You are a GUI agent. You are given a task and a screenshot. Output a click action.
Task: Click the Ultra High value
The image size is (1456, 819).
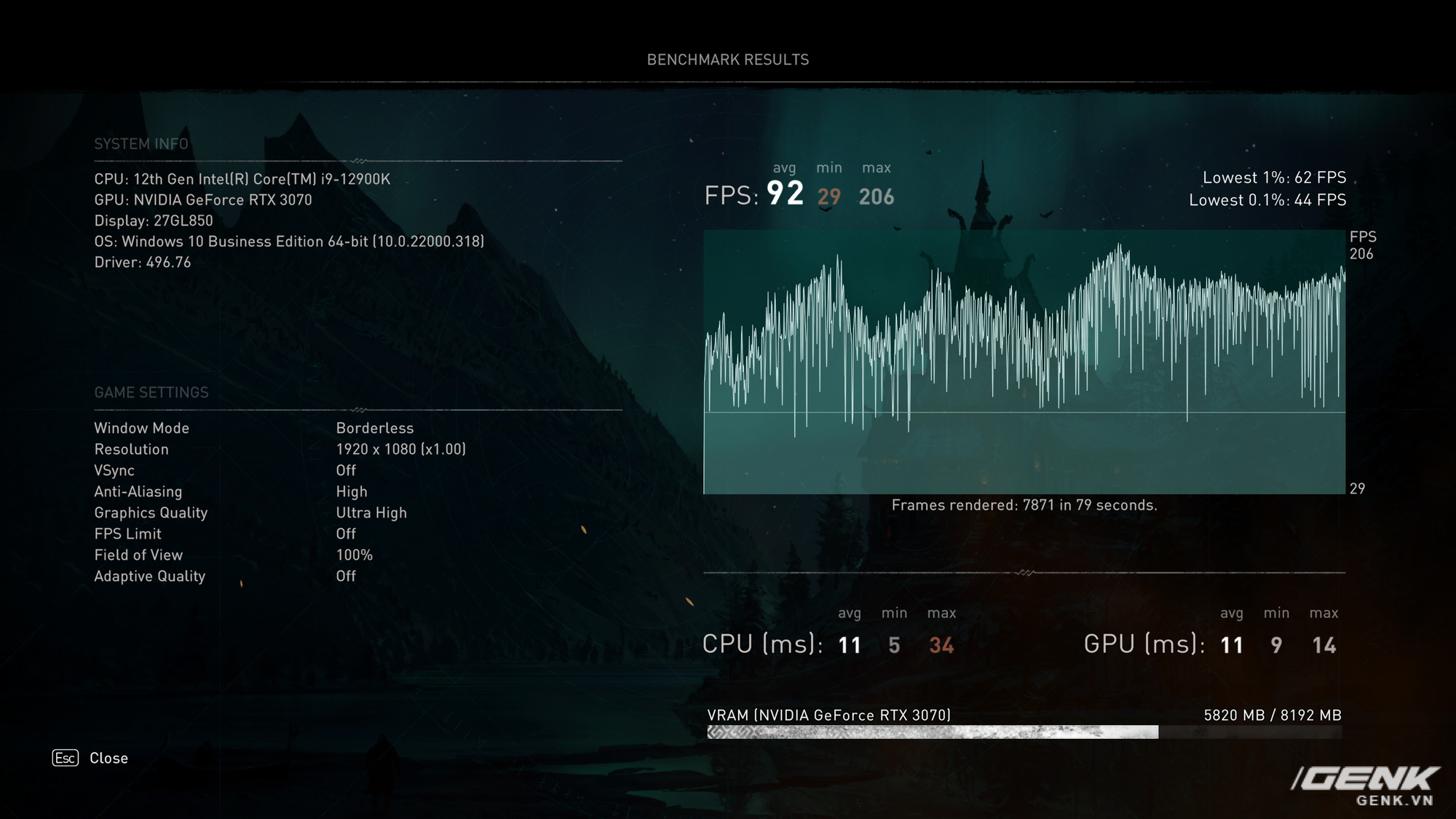pos(371,513)
